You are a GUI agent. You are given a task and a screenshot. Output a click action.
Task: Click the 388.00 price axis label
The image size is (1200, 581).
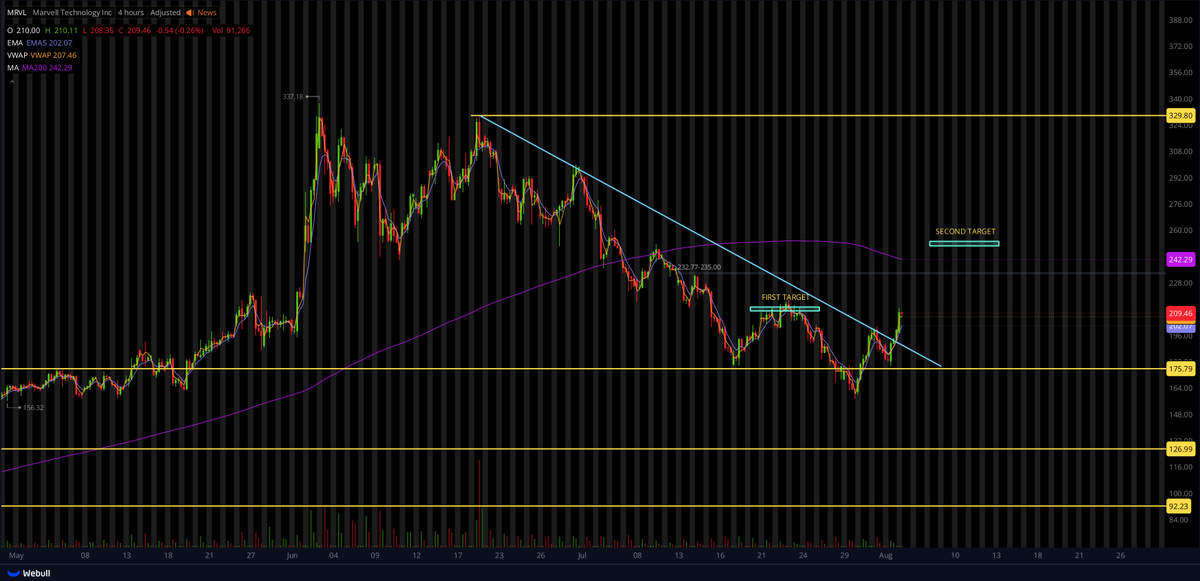click(1180, 20)
